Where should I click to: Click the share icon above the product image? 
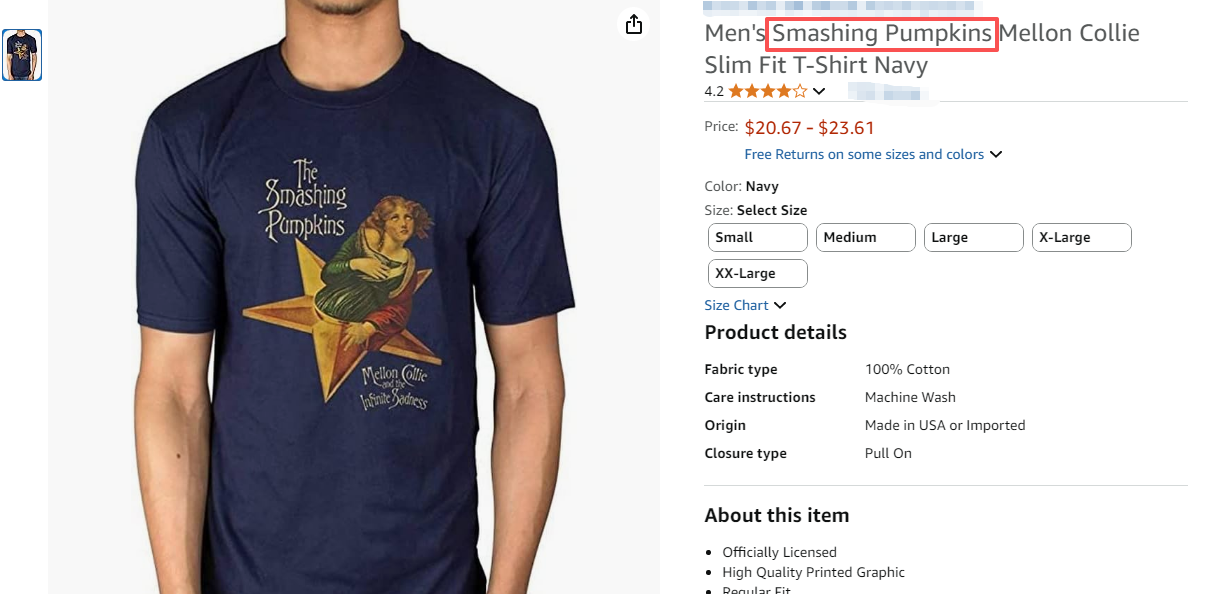634,25
